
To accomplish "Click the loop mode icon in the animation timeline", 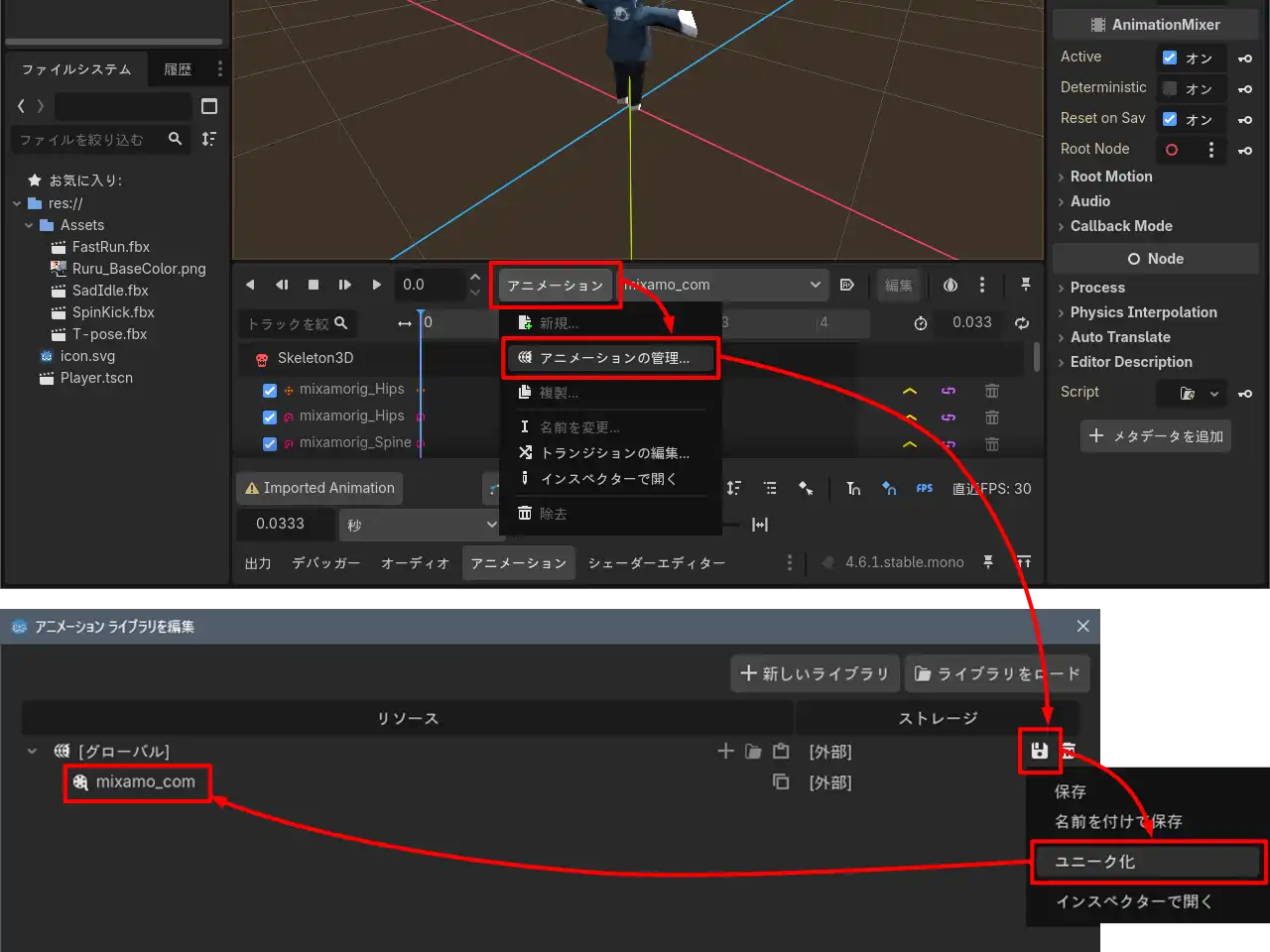I will point(1021,323).
